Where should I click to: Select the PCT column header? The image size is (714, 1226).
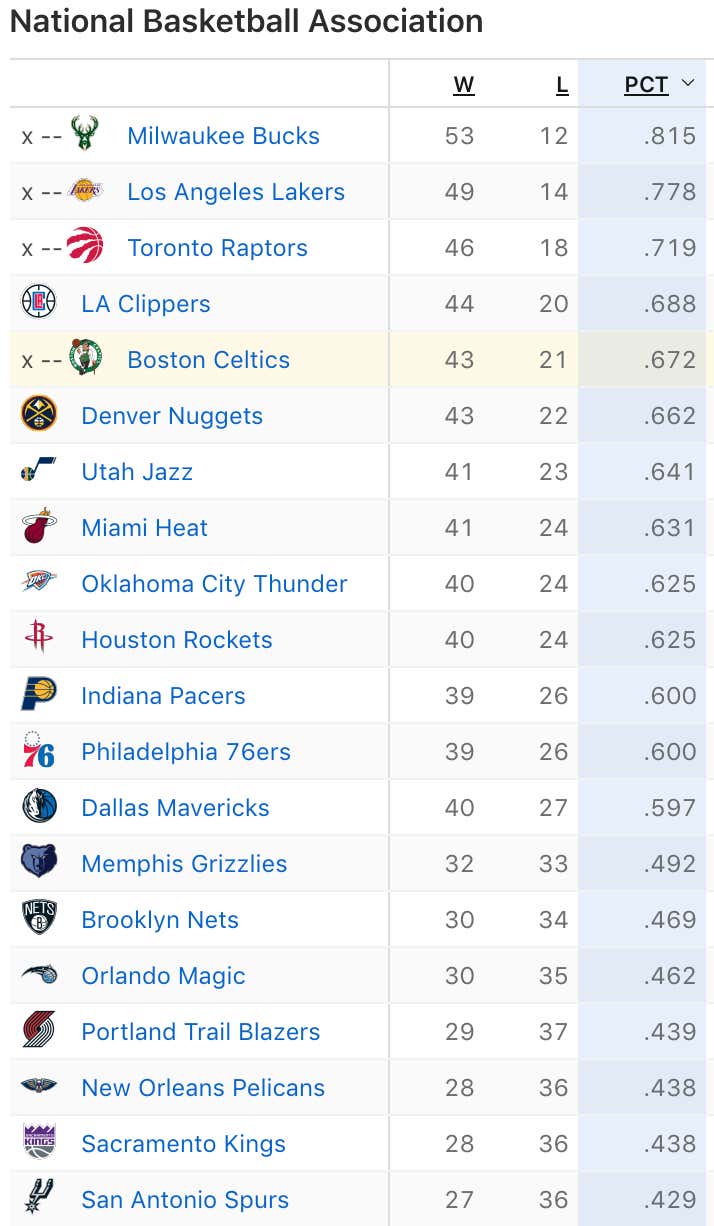pyautogui.click(x=646, y=85)
